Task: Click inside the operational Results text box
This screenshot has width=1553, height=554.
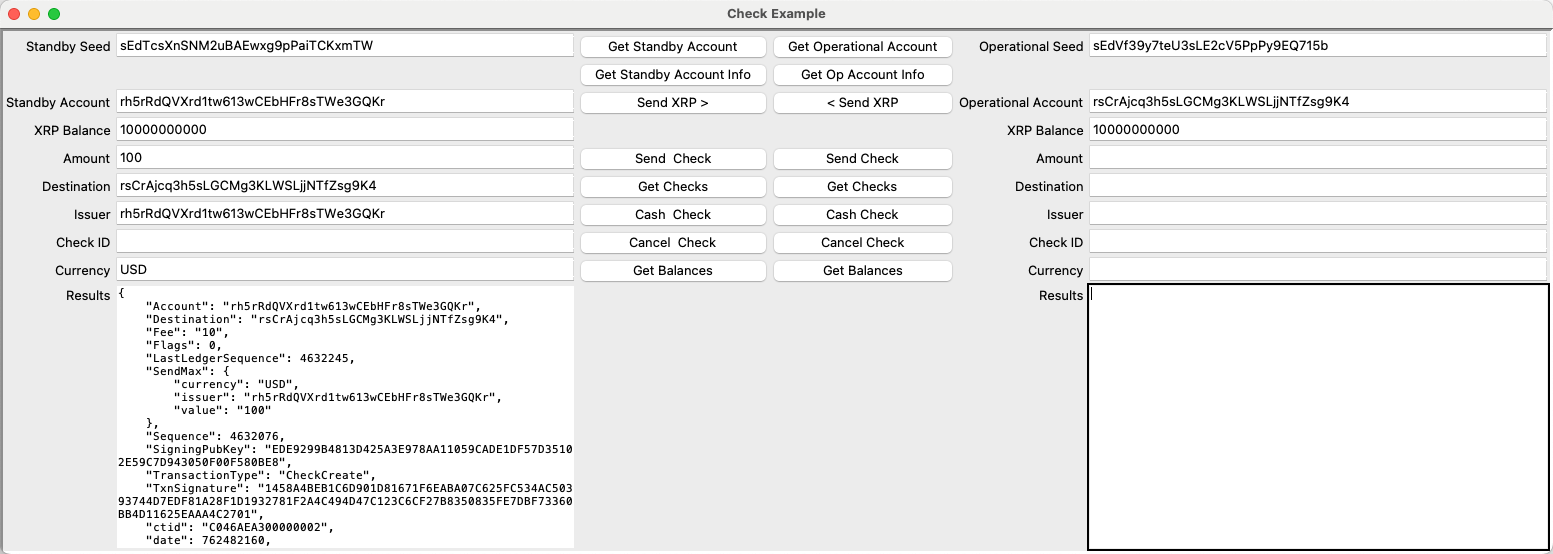Action: pyautogui.click(x=1317, y=417)
